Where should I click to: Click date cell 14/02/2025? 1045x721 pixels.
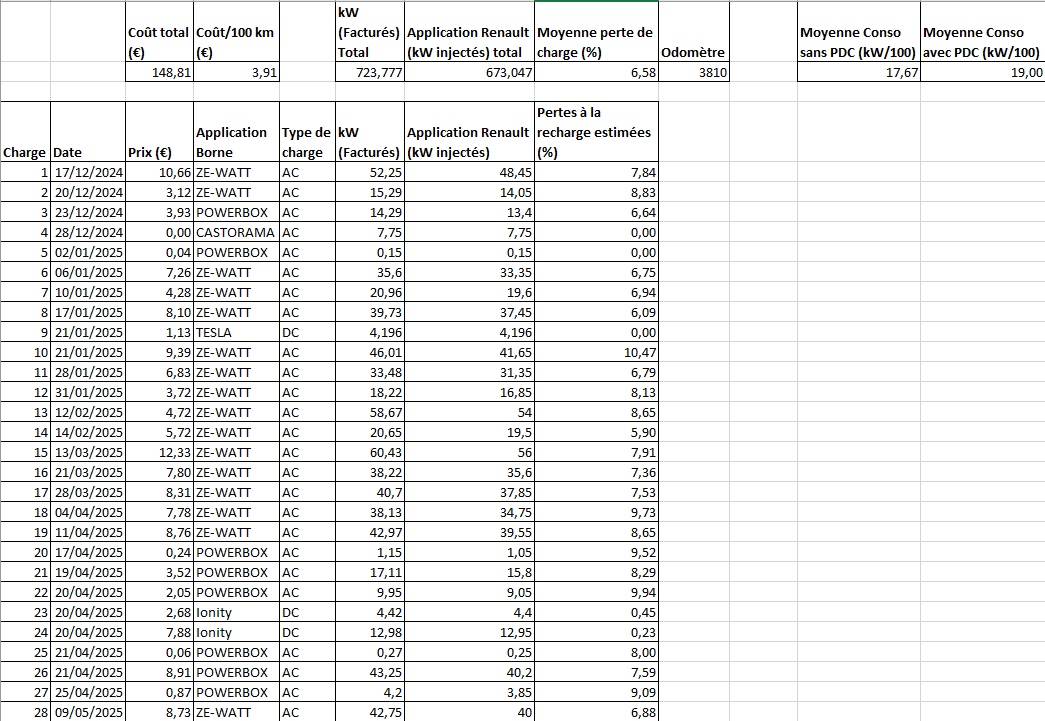(x=88, y=432)
